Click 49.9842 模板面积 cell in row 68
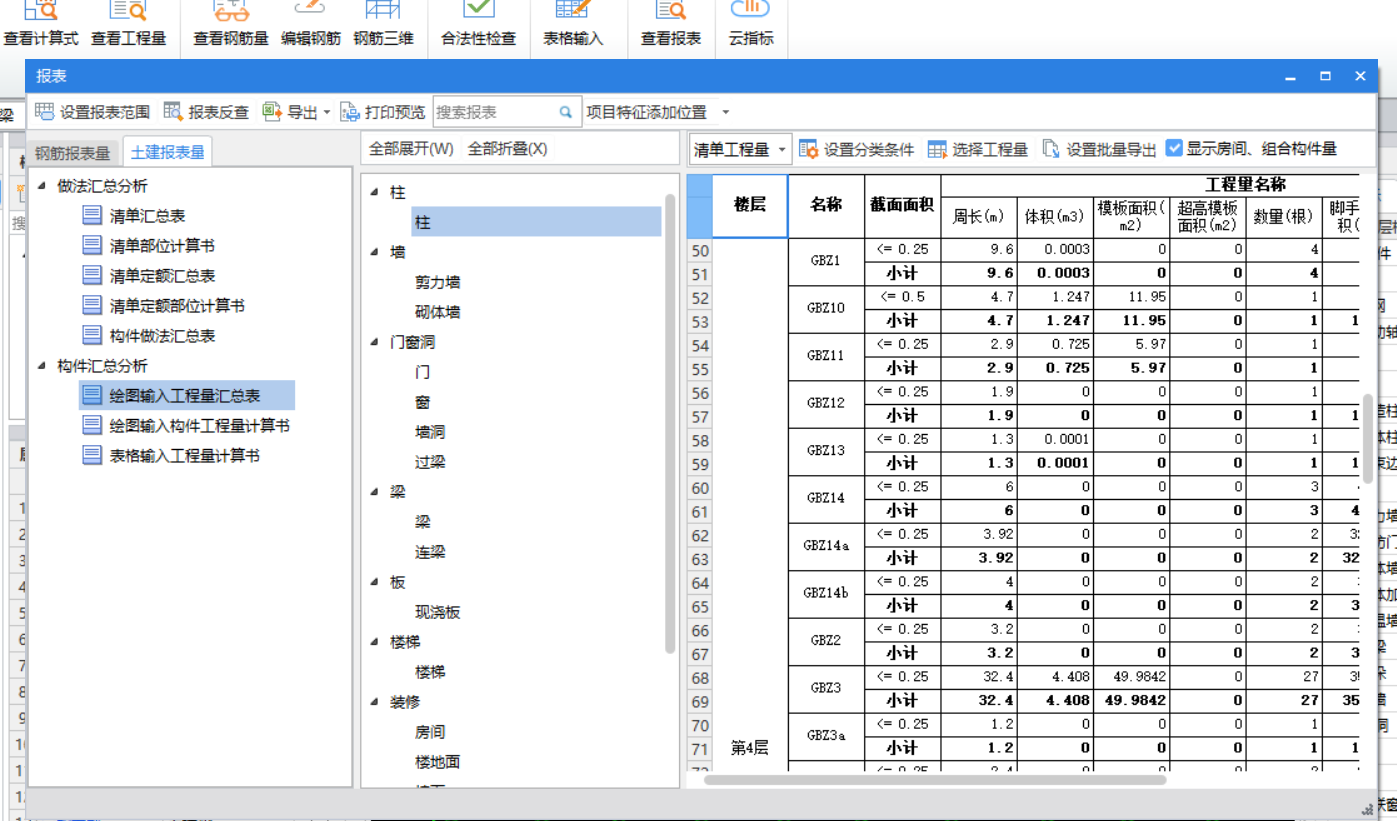The width and height of the screenshot is (1397, 821). pyautogui.click(x=1131, y=677)
